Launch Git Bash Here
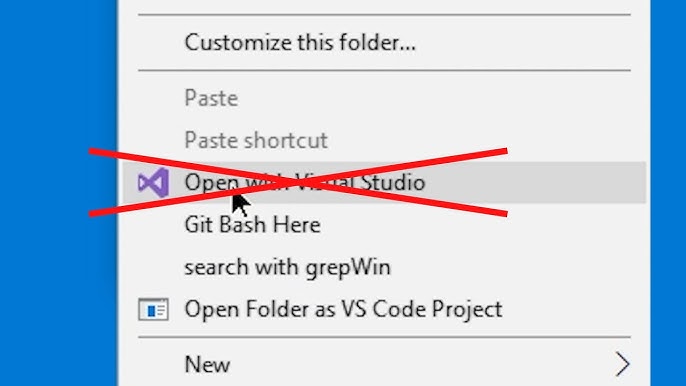 252,225
